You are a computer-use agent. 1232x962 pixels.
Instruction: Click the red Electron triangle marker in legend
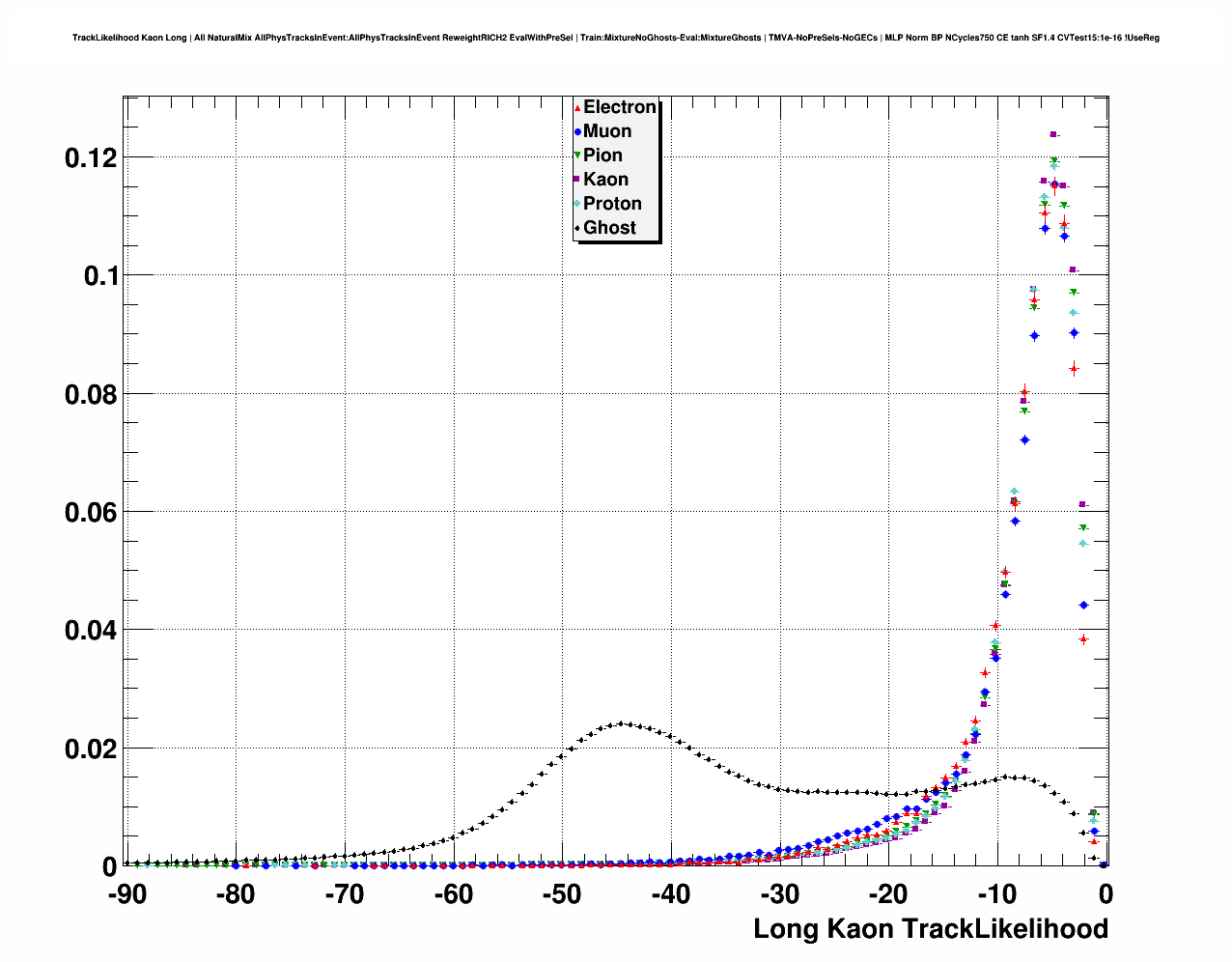pyautogui.click(x=577, y=108)
